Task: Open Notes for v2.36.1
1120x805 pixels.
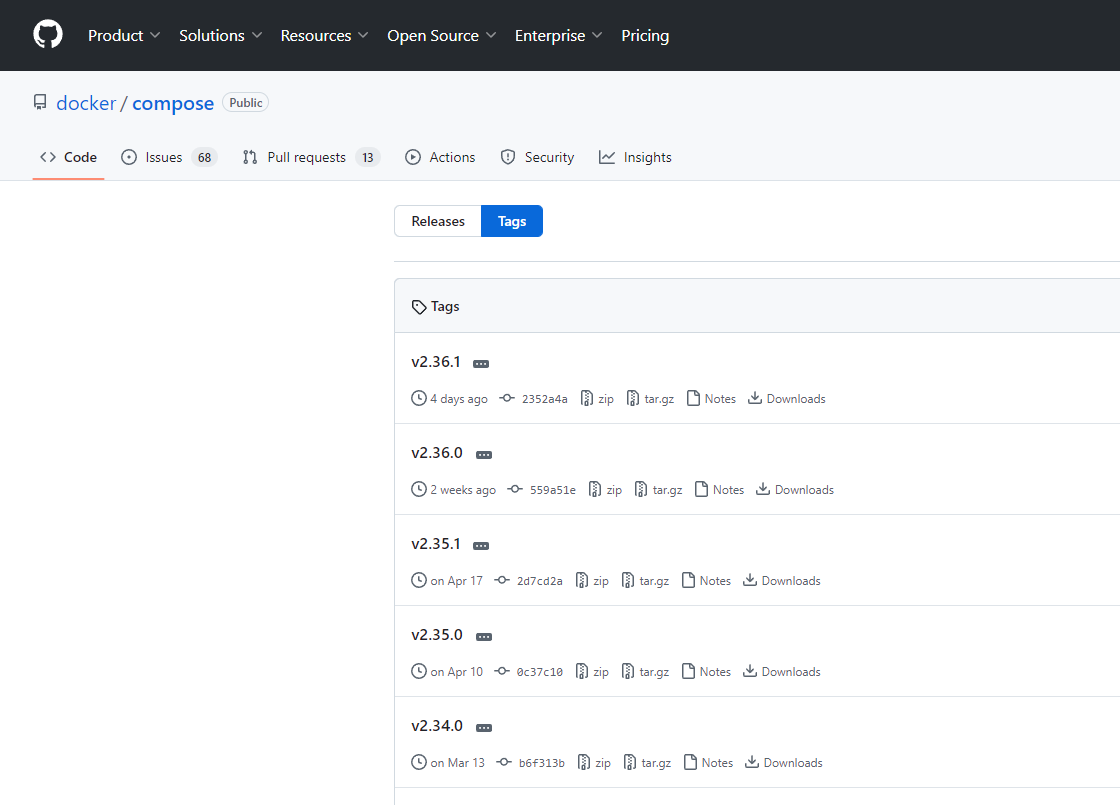Action: [711, 399]
